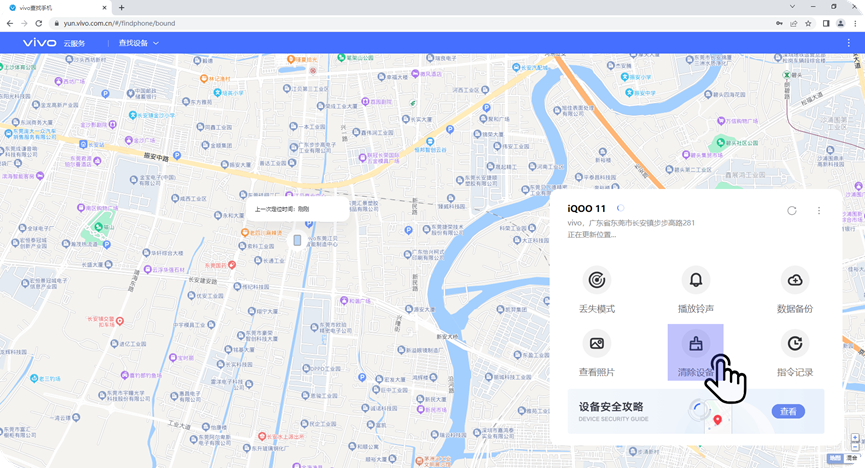Zoom in the map with plus button
Image resolution: width=865 pixels, height=468 pixels.
coord(855,438)
